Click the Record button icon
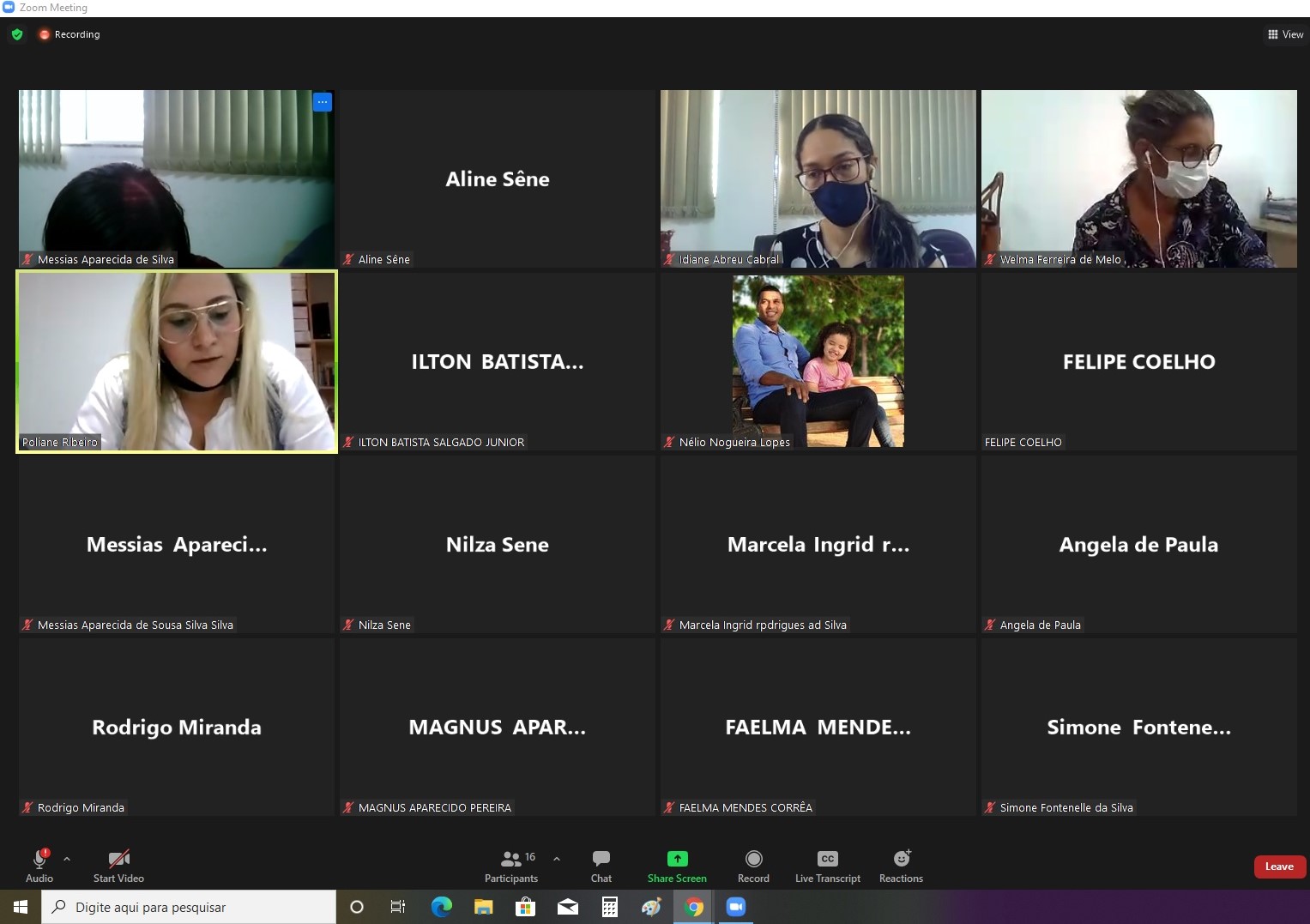This screenshot has height=924, width=1310. click(753, 859)
